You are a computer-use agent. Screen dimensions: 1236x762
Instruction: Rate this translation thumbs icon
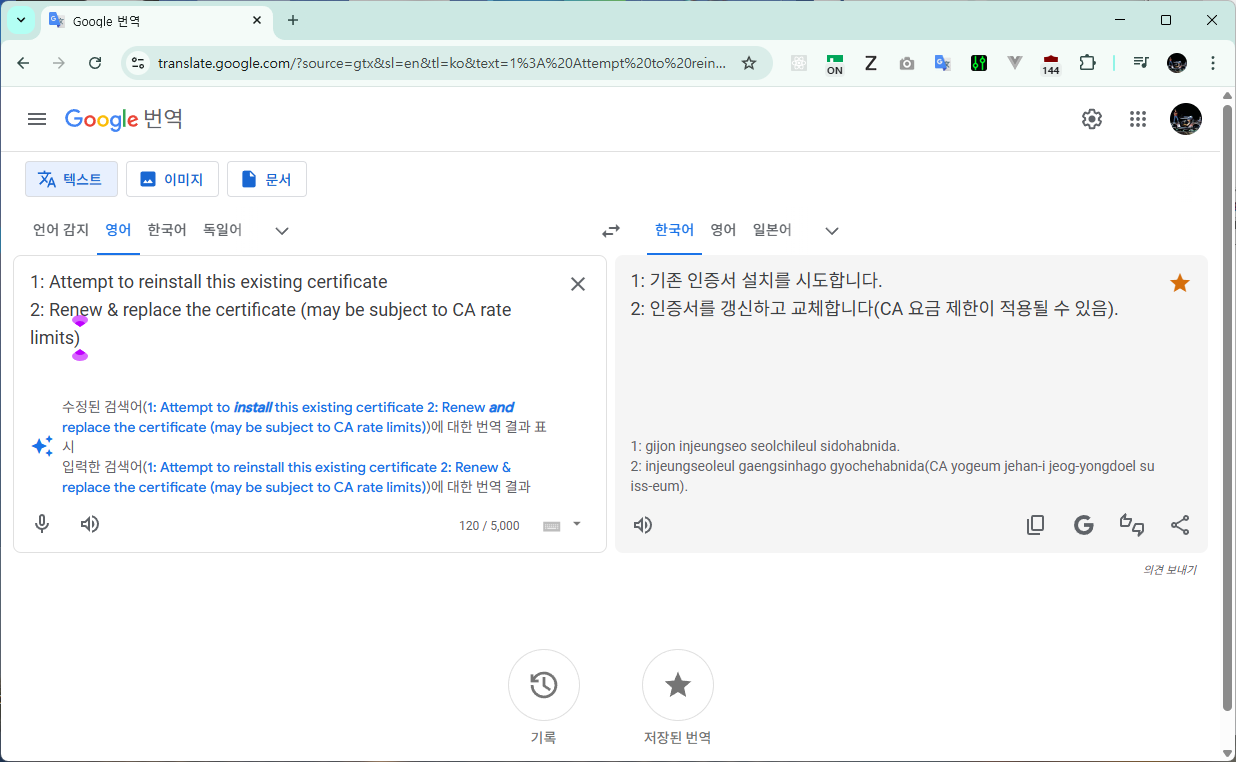tap(1132, 525)
